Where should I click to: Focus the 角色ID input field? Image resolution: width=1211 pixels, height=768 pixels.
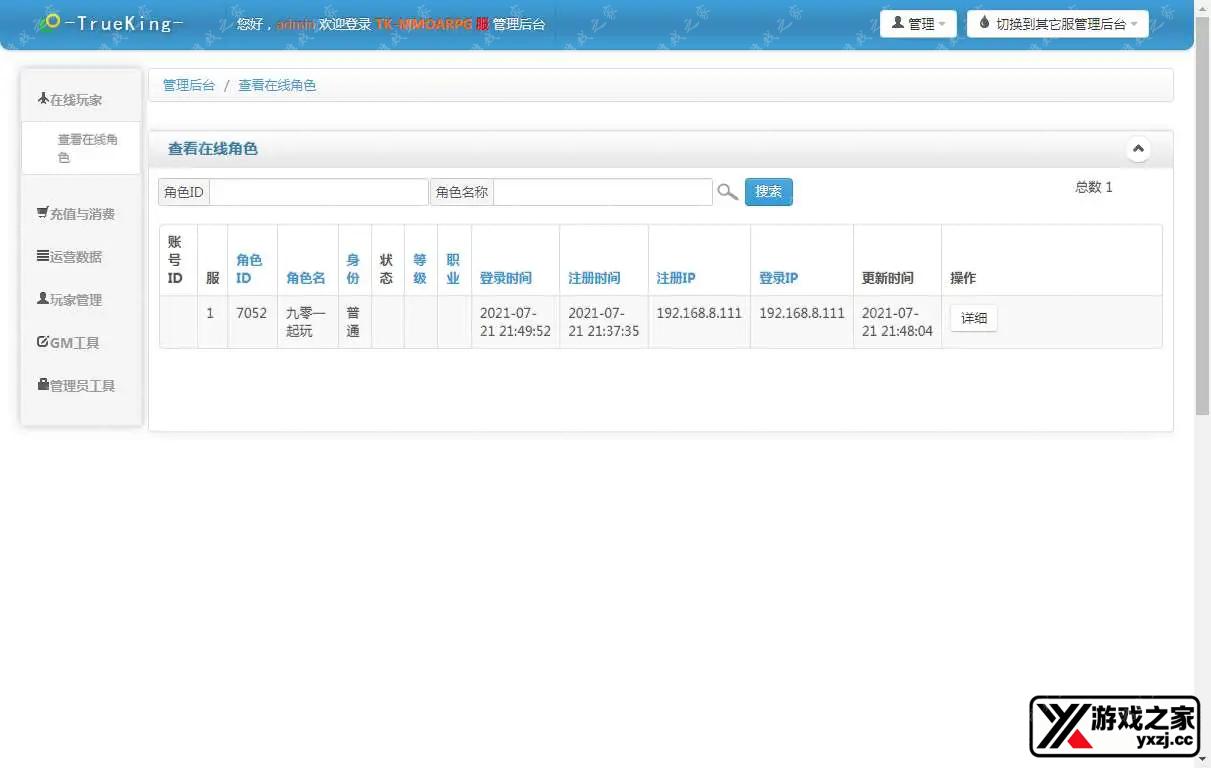(318, 192)
